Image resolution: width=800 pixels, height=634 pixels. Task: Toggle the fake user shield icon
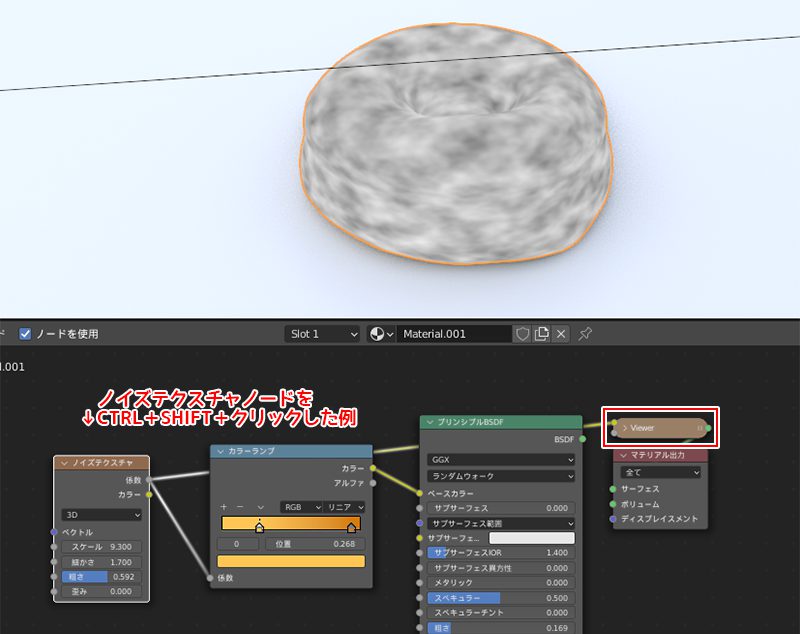tap(521, 334)
